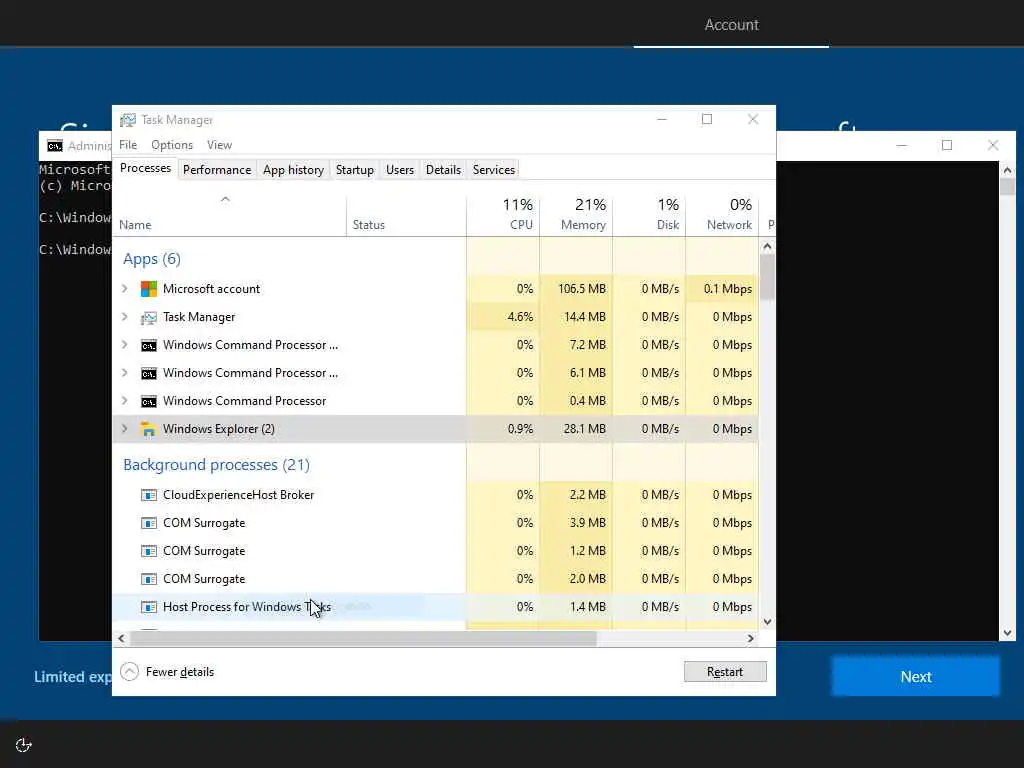
Task: Switch to the Performance tab
Action: coord(217,170)
